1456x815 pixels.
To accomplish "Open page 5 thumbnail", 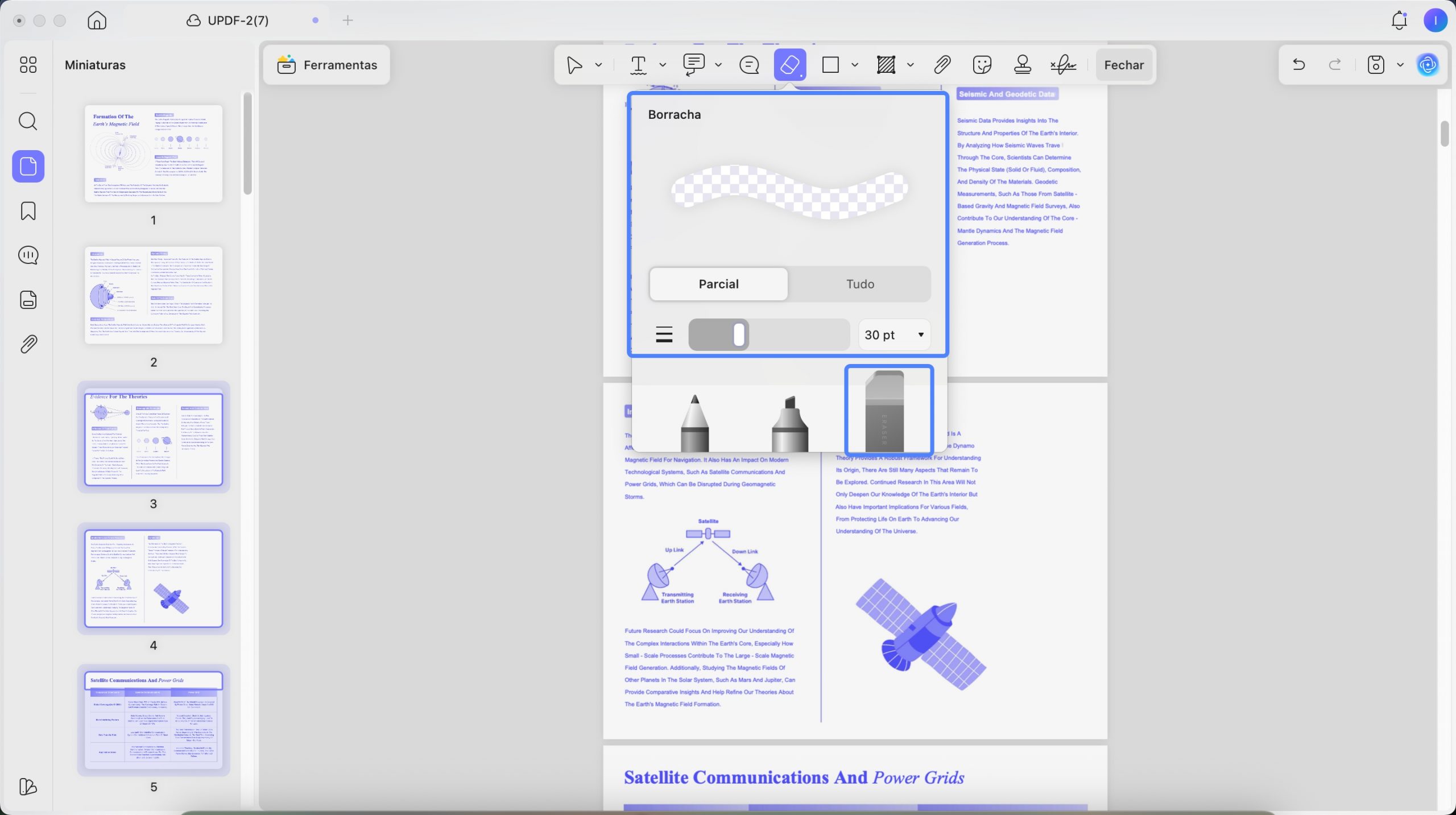I will [x=154, y=720].
